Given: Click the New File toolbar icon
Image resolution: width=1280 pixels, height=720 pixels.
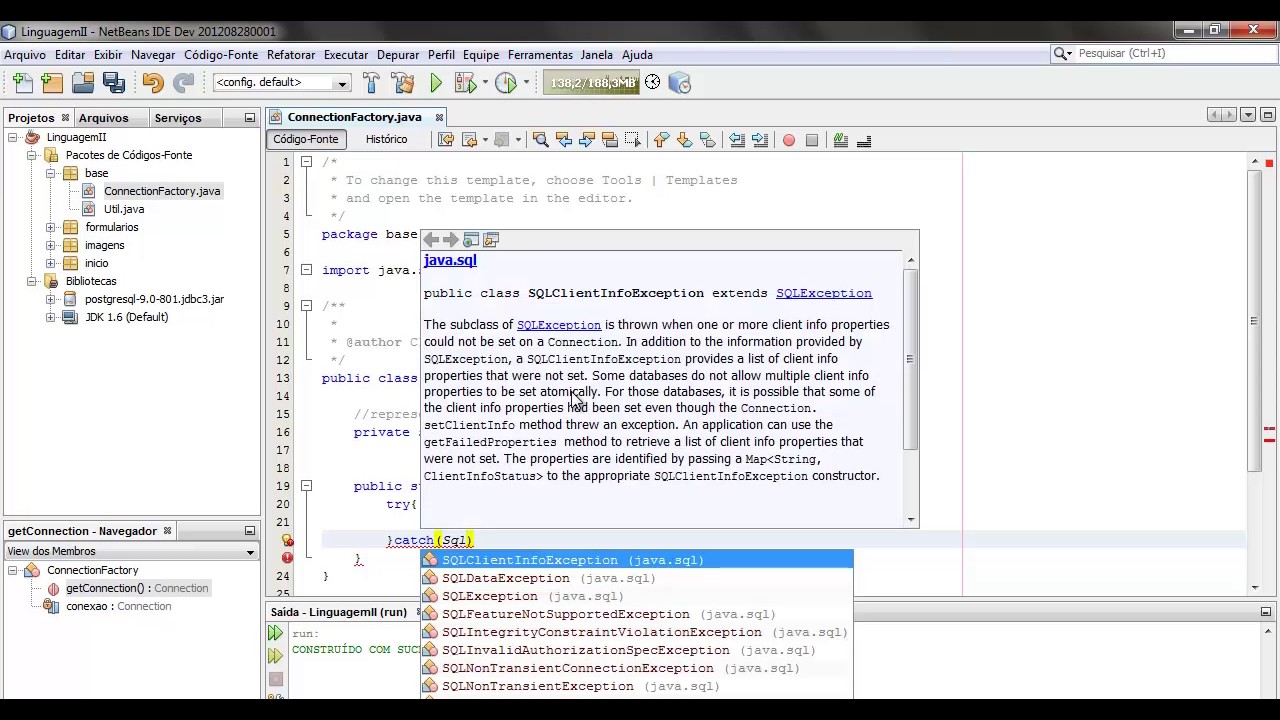Looking at the screenshot, I should click(x=22, y=83).
